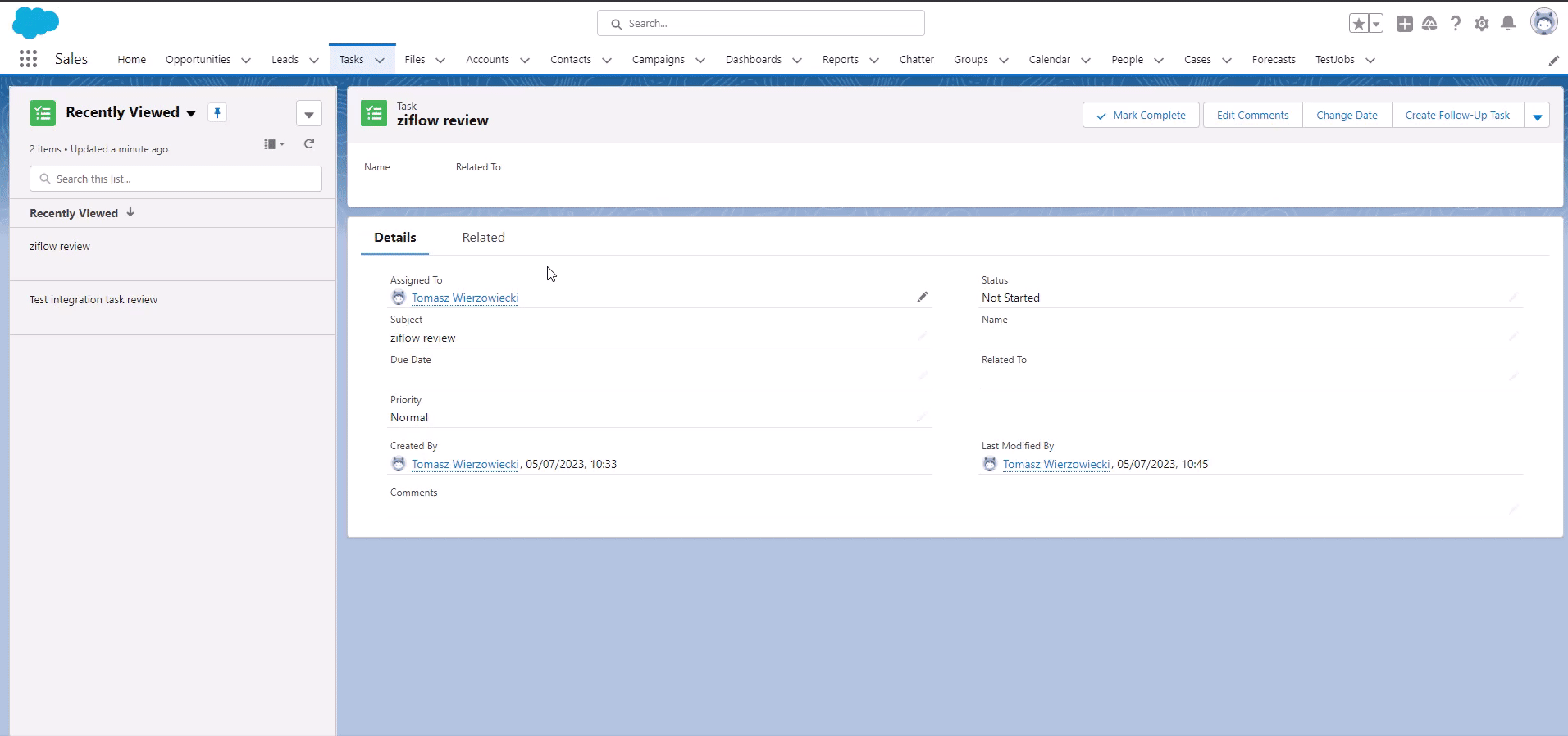Click the Search this list field
Viewport: 1568px width, 736px height.
pos(176,179)
